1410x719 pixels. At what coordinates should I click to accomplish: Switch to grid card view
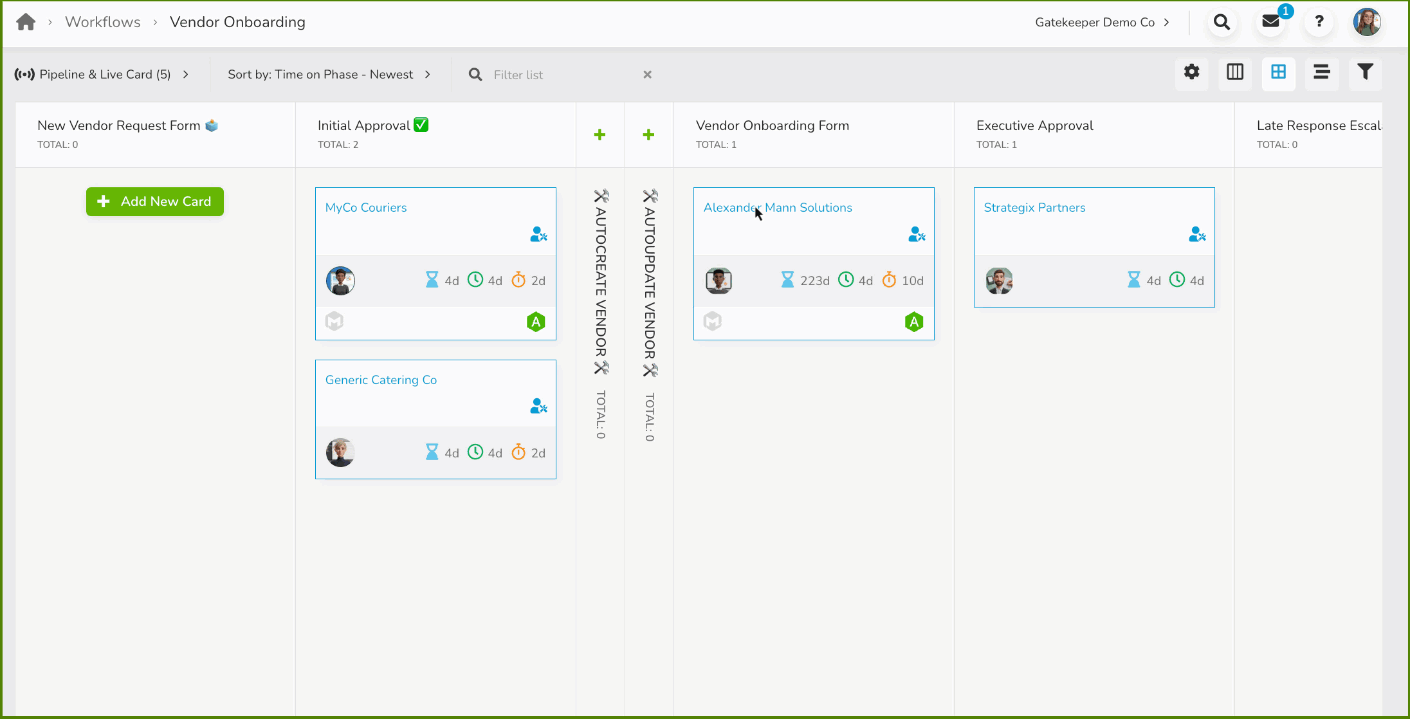coord(1278,72)
